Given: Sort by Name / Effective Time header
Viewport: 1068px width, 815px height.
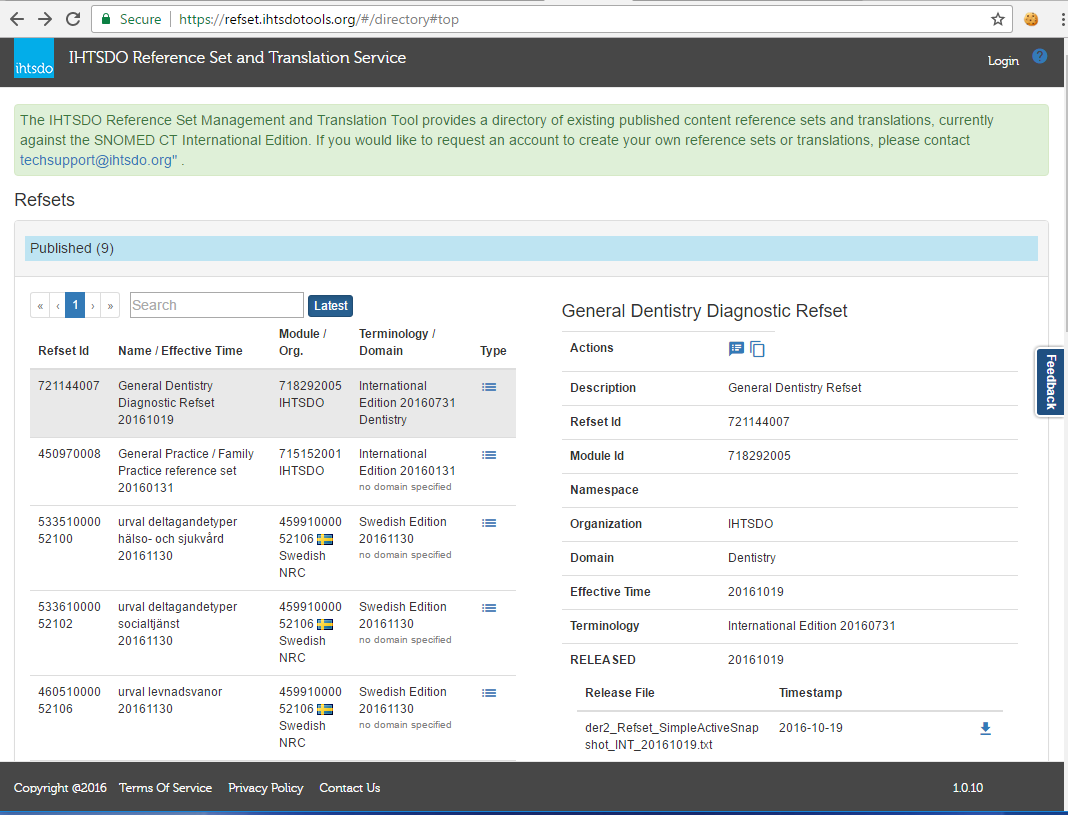Looking at the screenshot, I should coord(180,351).
